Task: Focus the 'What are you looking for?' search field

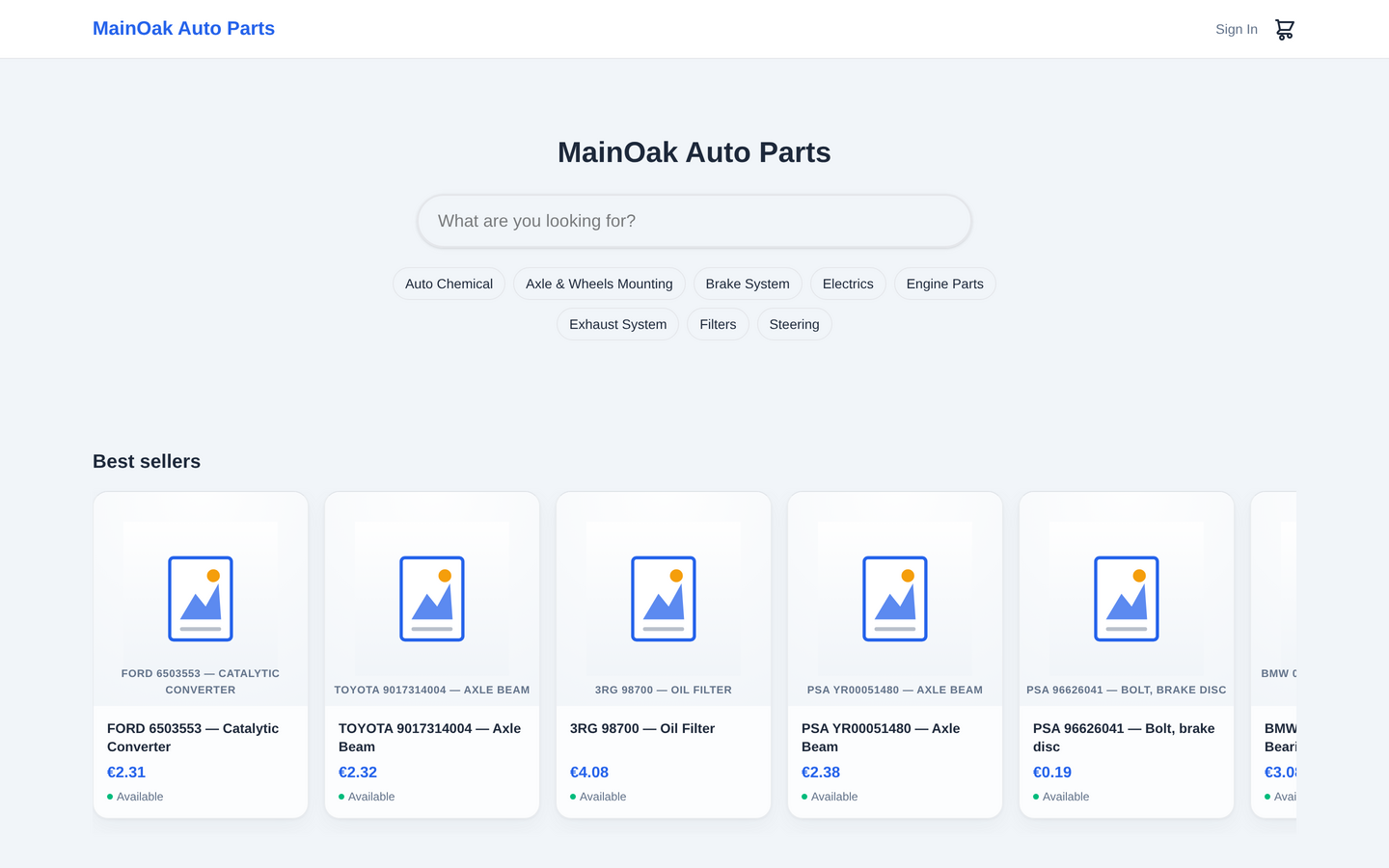Action: pyautogui.click(x=694, y=221)
